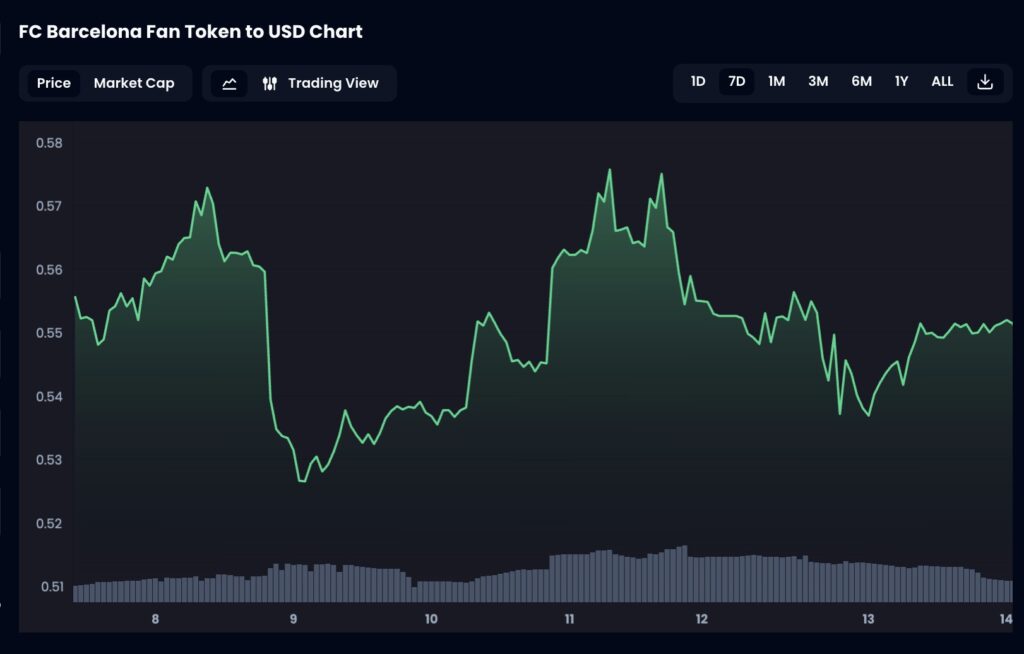This screenshot has width=1024, height=654.
Task: Select the 1D time range
Action: pos(698,82)
